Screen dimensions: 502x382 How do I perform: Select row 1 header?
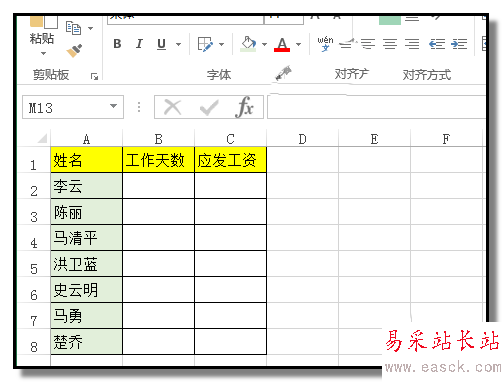pos(33,160)
